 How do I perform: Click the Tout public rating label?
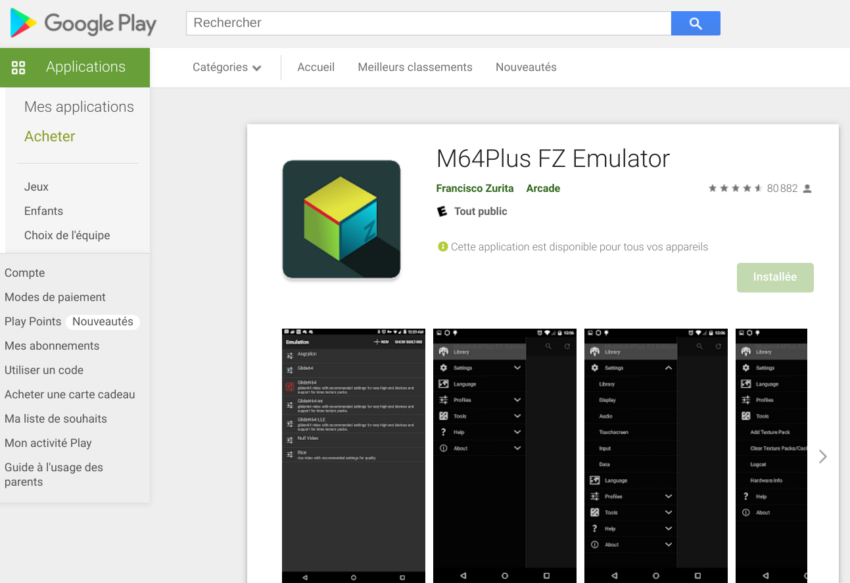(480, 212)
